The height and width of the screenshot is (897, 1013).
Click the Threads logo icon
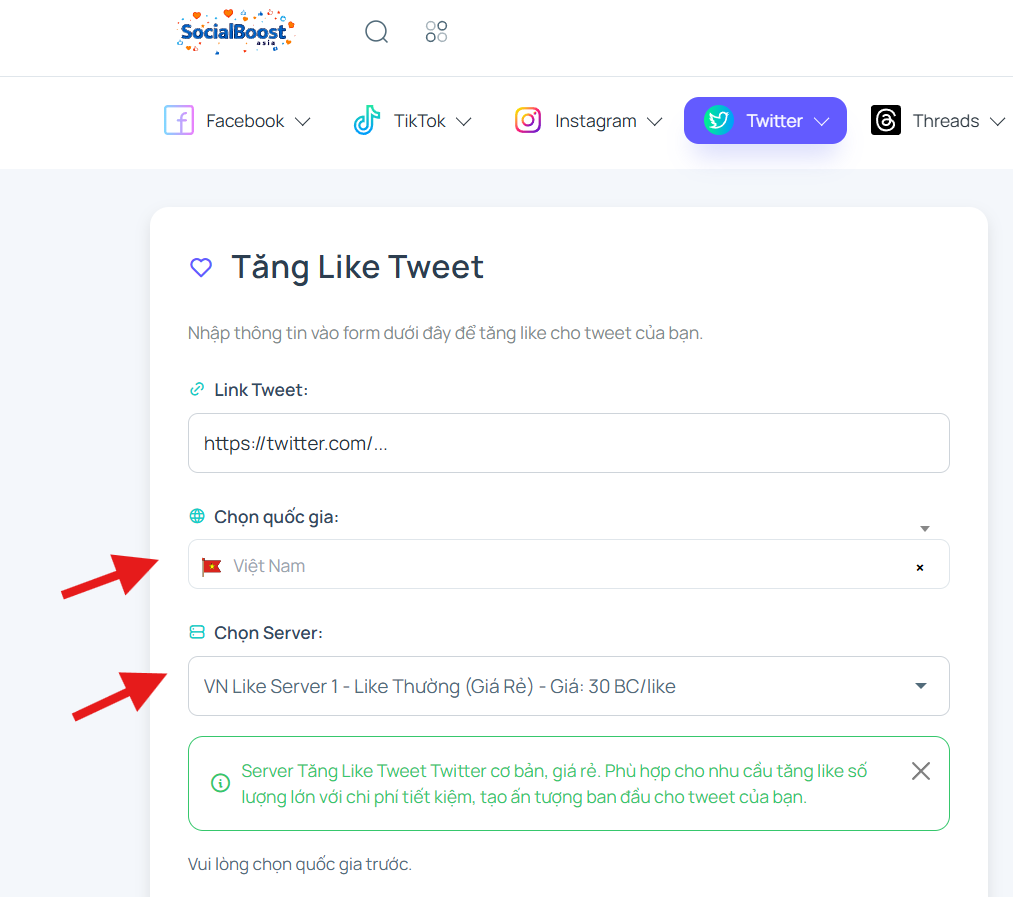886,120
